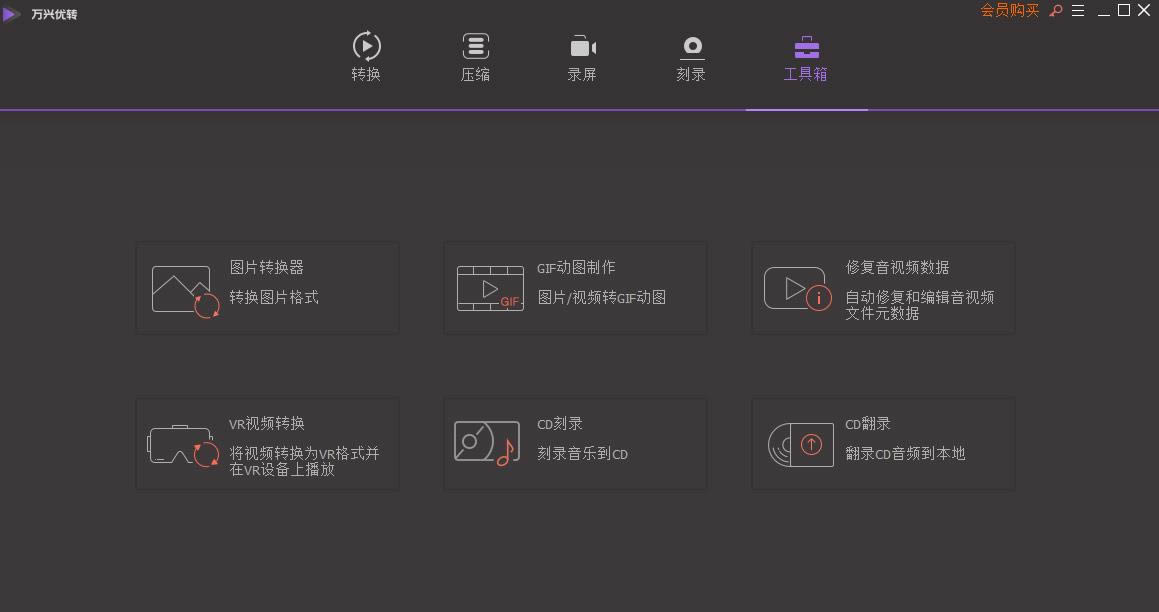Click the 刻录 disc burn icon
This screenshot has width=1159, height=612.
pyautogui.click(x=691, y=46)
